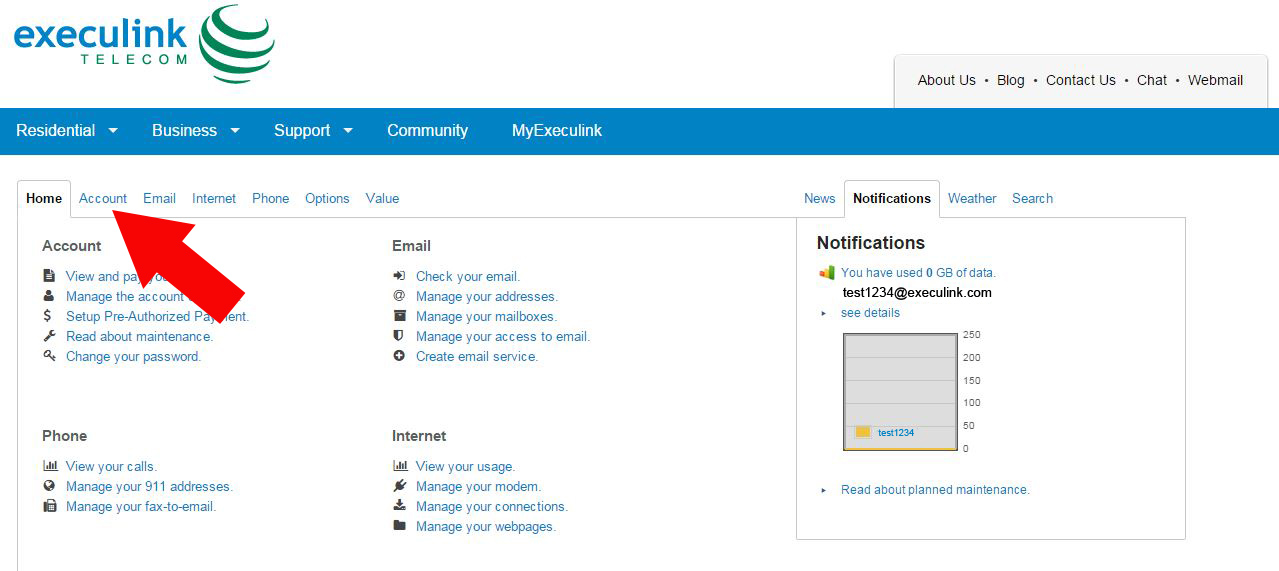Open the Weather tab

click(x=972, y=198)
